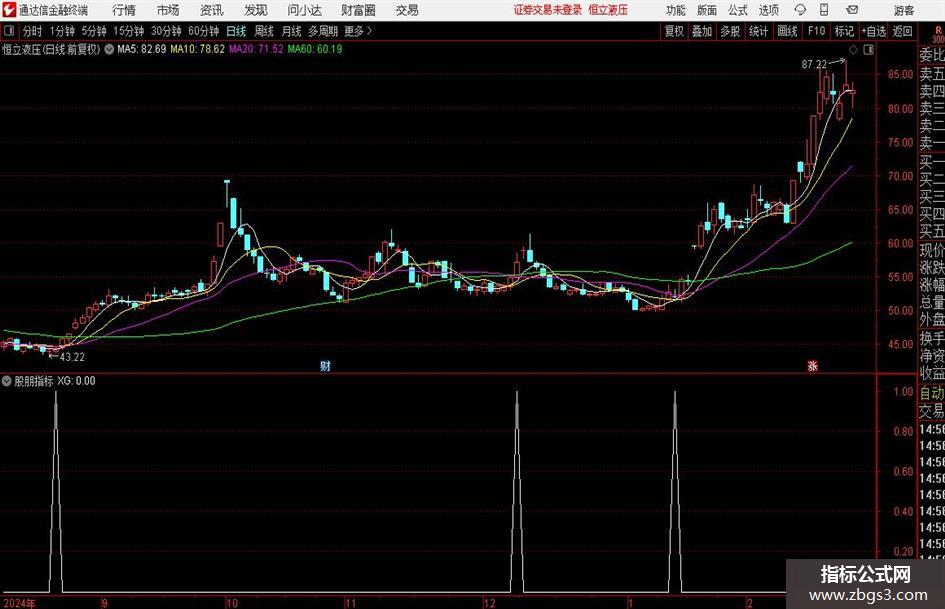This screenshot has height=609, width=945.
Task: Switch to the 5分钟 period tab
Action: click(93, 31)
